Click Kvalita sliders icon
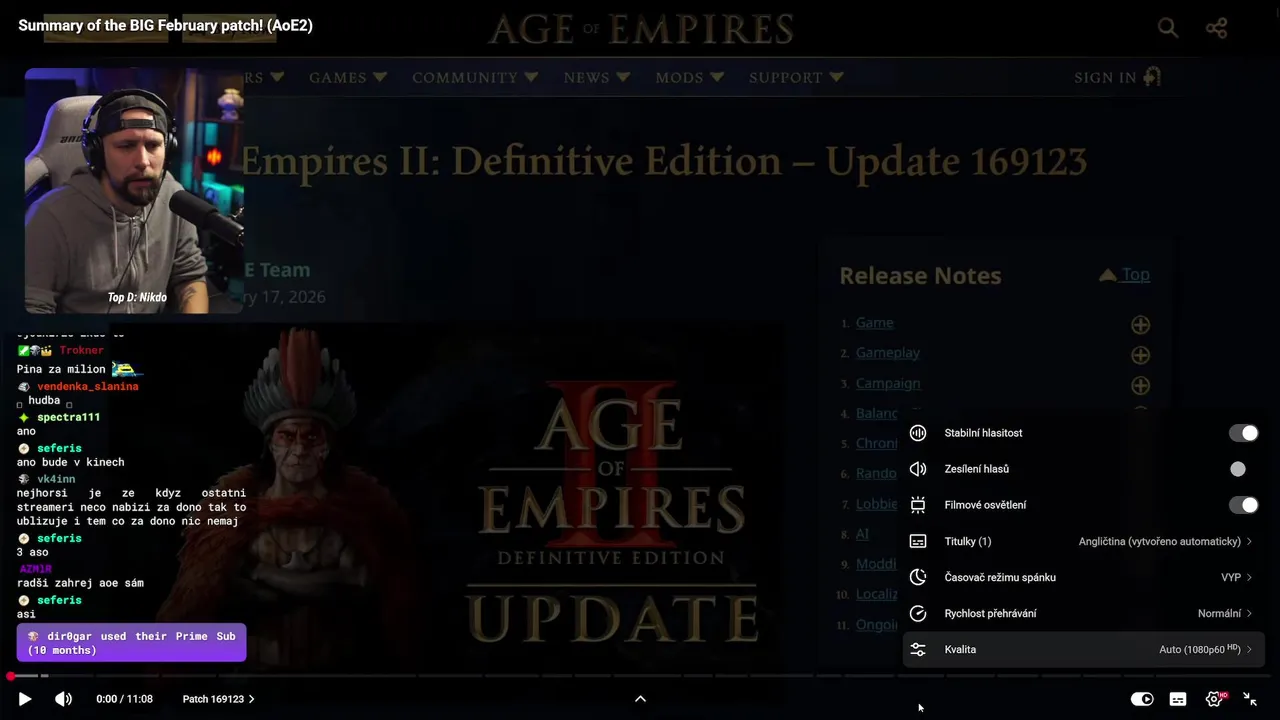This screenshot has height=720, width=1280. click(918, 649)
